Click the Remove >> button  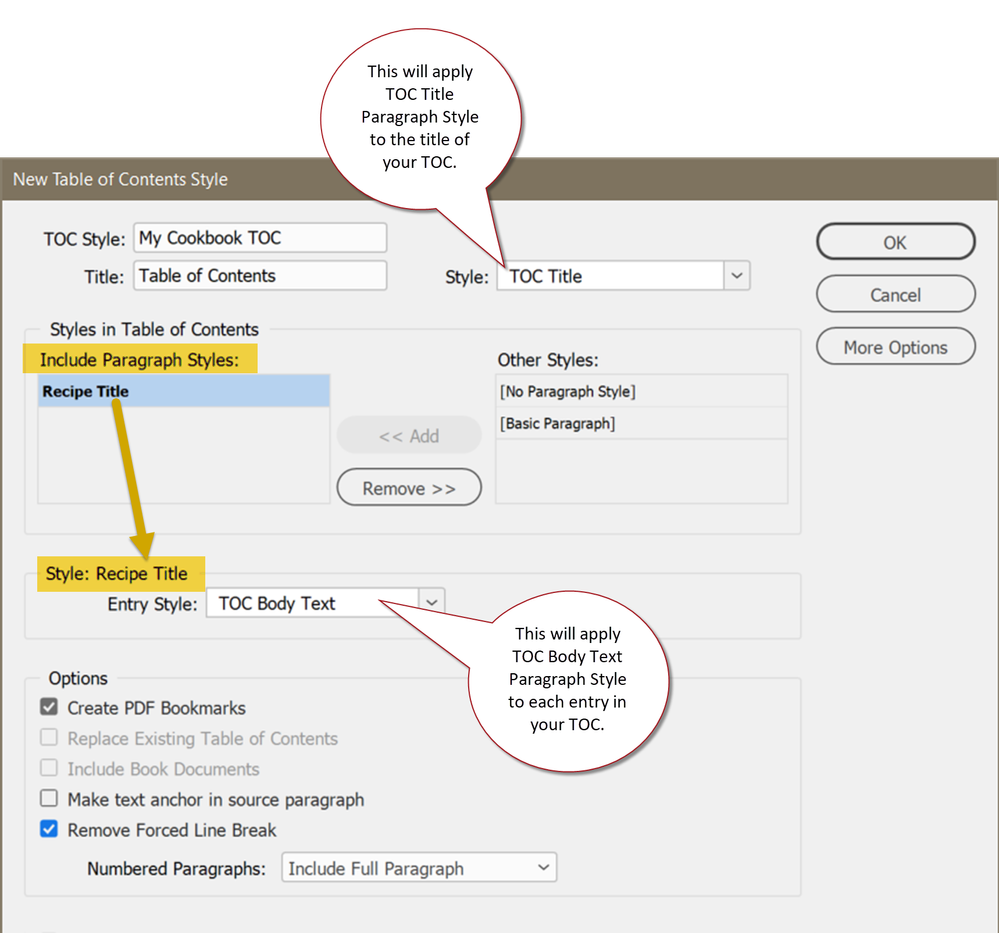[x=408, y=487]
